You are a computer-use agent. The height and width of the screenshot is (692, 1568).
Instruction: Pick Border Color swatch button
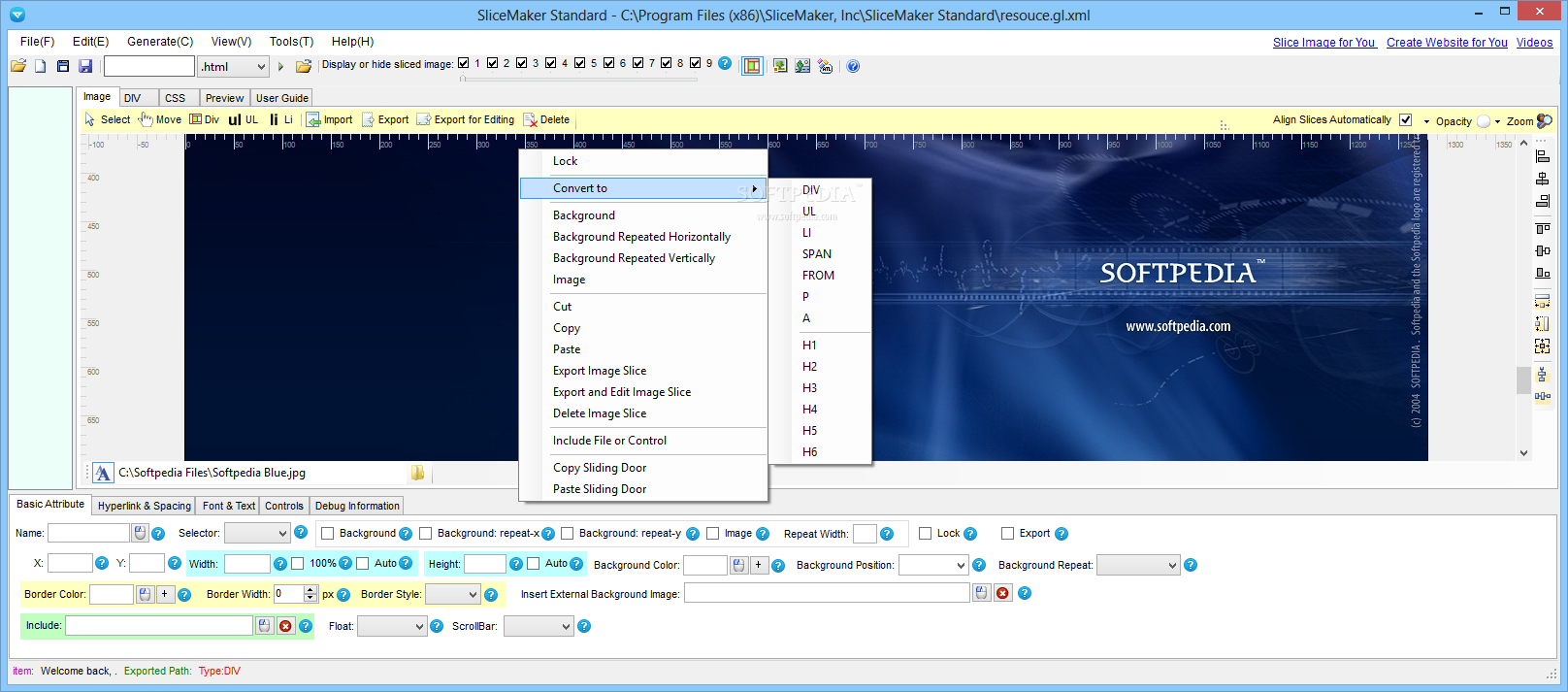point(145,594)
